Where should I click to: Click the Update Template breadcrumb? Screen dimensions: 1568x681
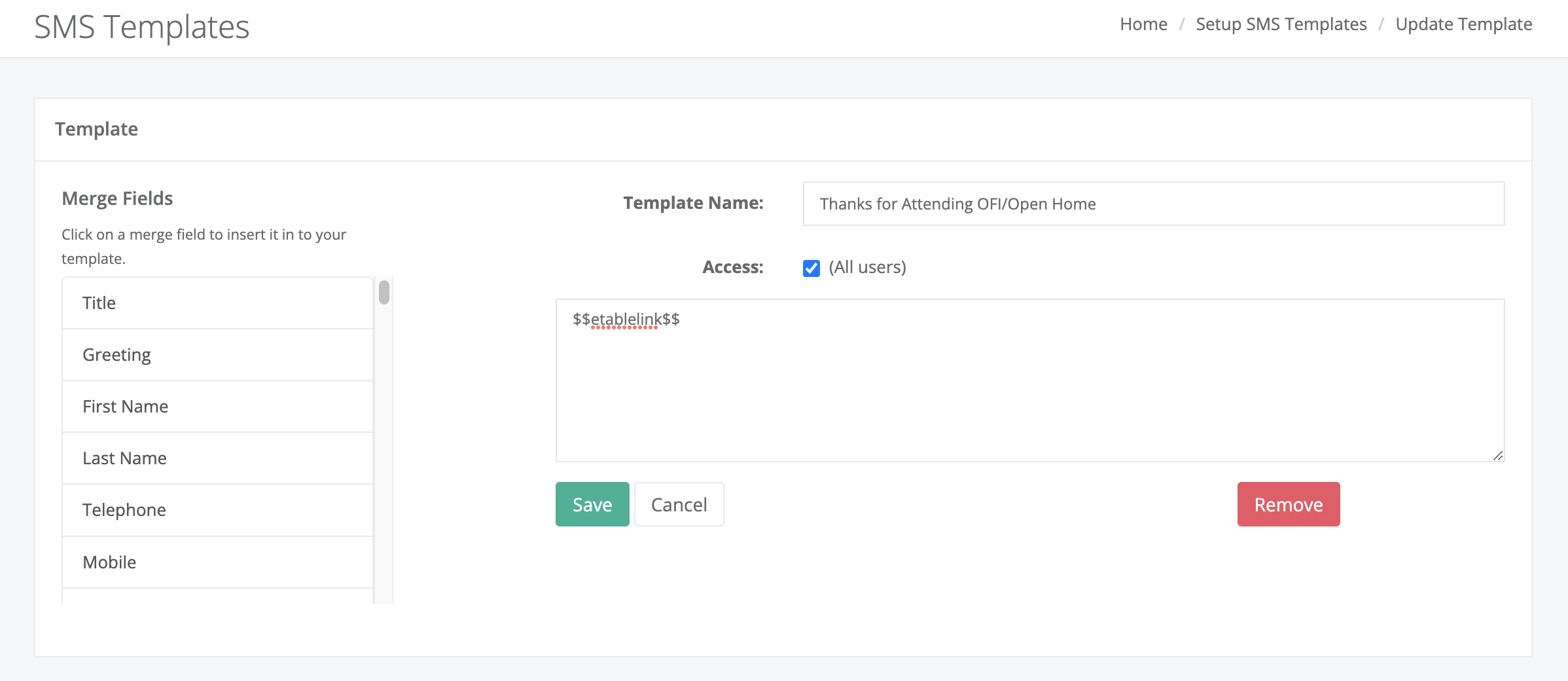coord(1463,24)
